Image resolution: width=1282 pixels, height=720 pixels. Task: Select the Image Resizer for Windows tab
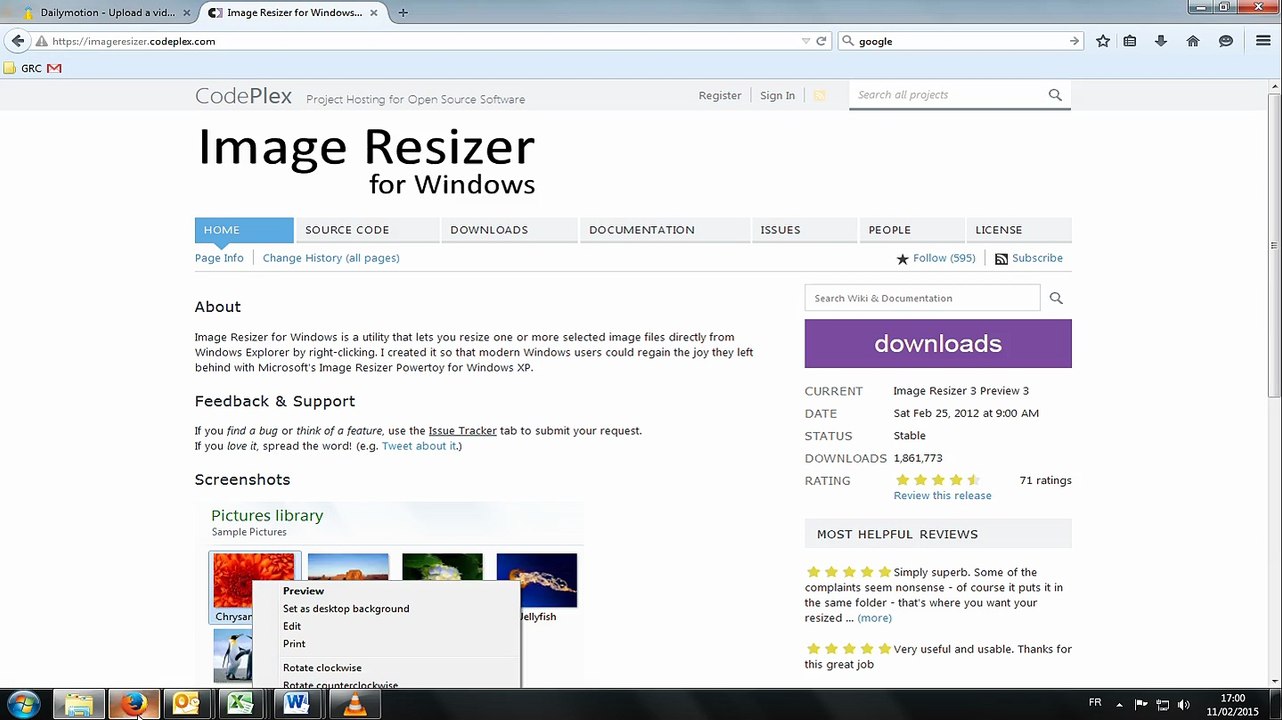295,13
